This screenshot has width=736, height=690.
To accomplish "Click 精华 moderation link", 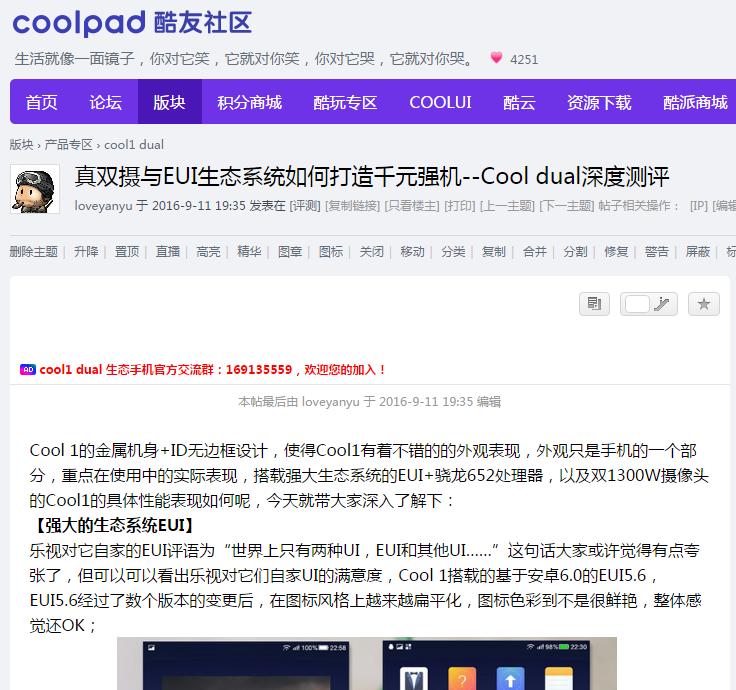I will (249, 252).
